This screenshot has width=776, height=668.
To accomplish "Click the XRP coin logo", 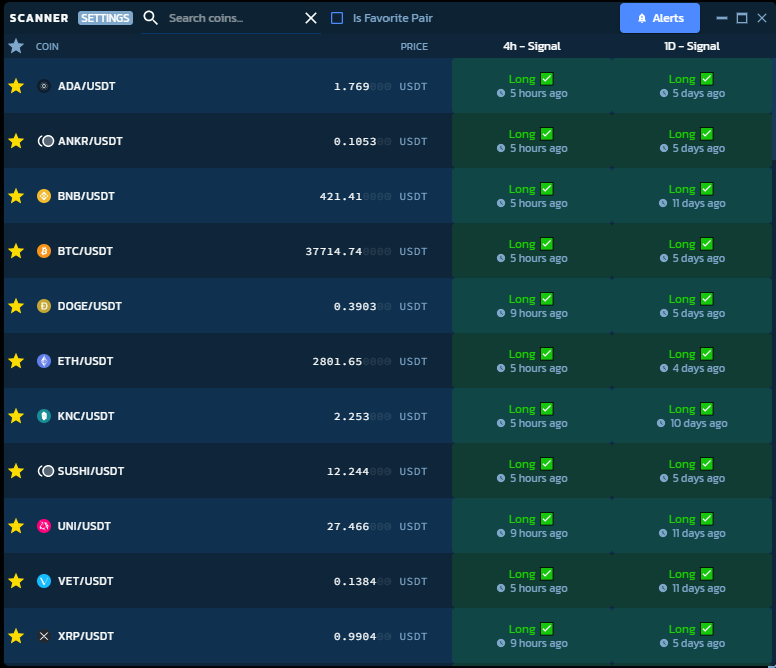I will 44,636.
